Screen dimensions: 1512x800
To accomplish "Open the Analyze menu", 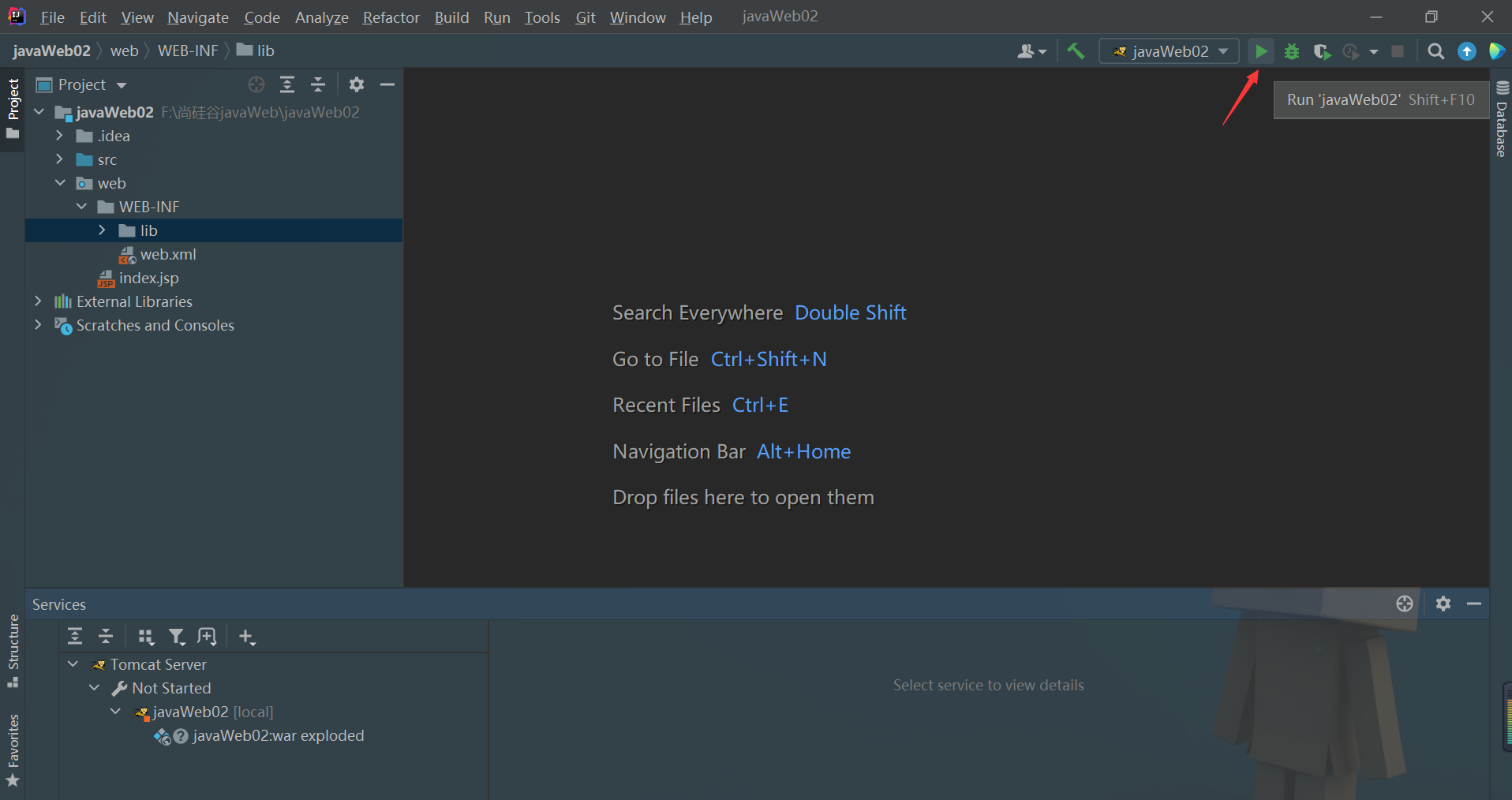I will (x=321, y=17).
